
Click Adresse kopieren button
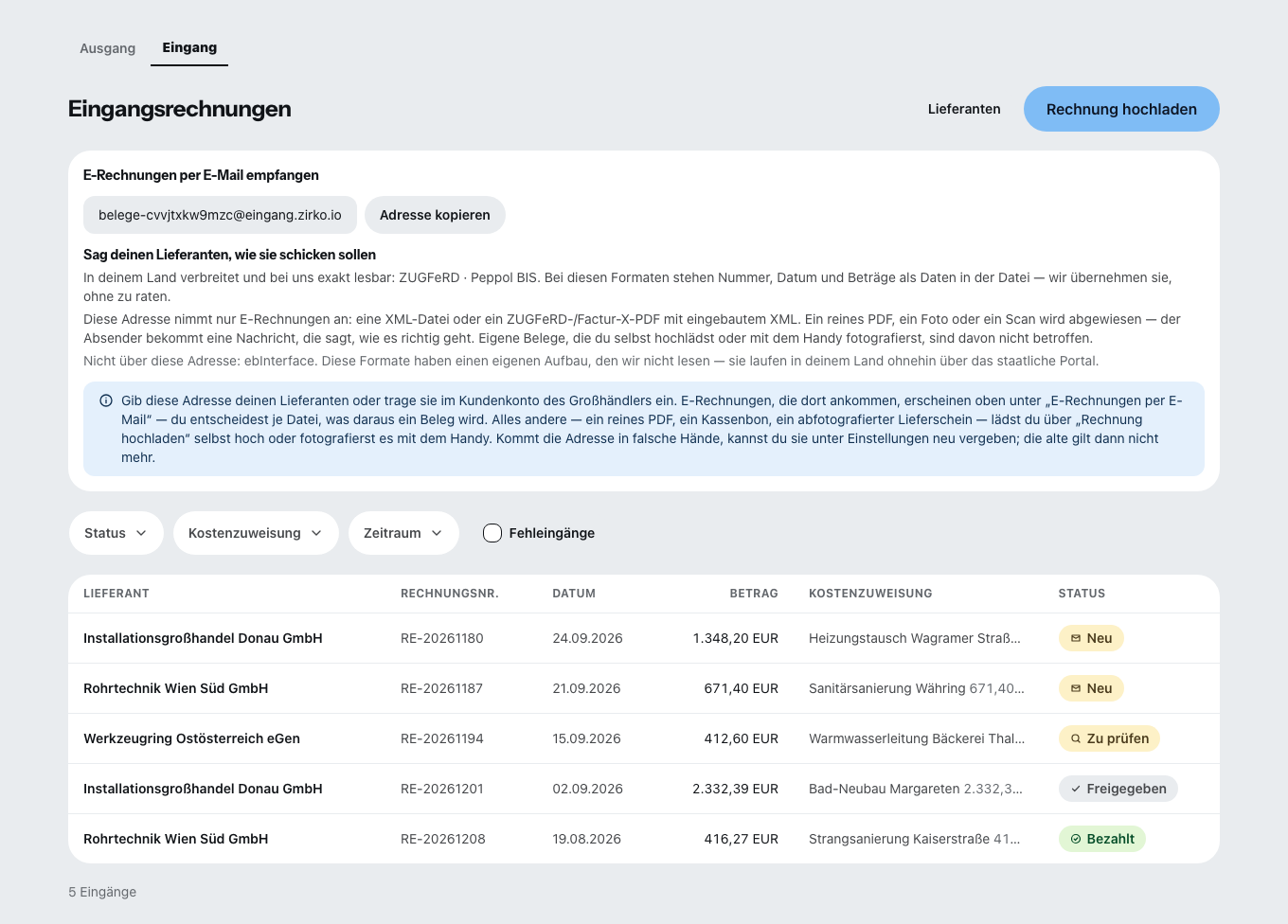435,215
